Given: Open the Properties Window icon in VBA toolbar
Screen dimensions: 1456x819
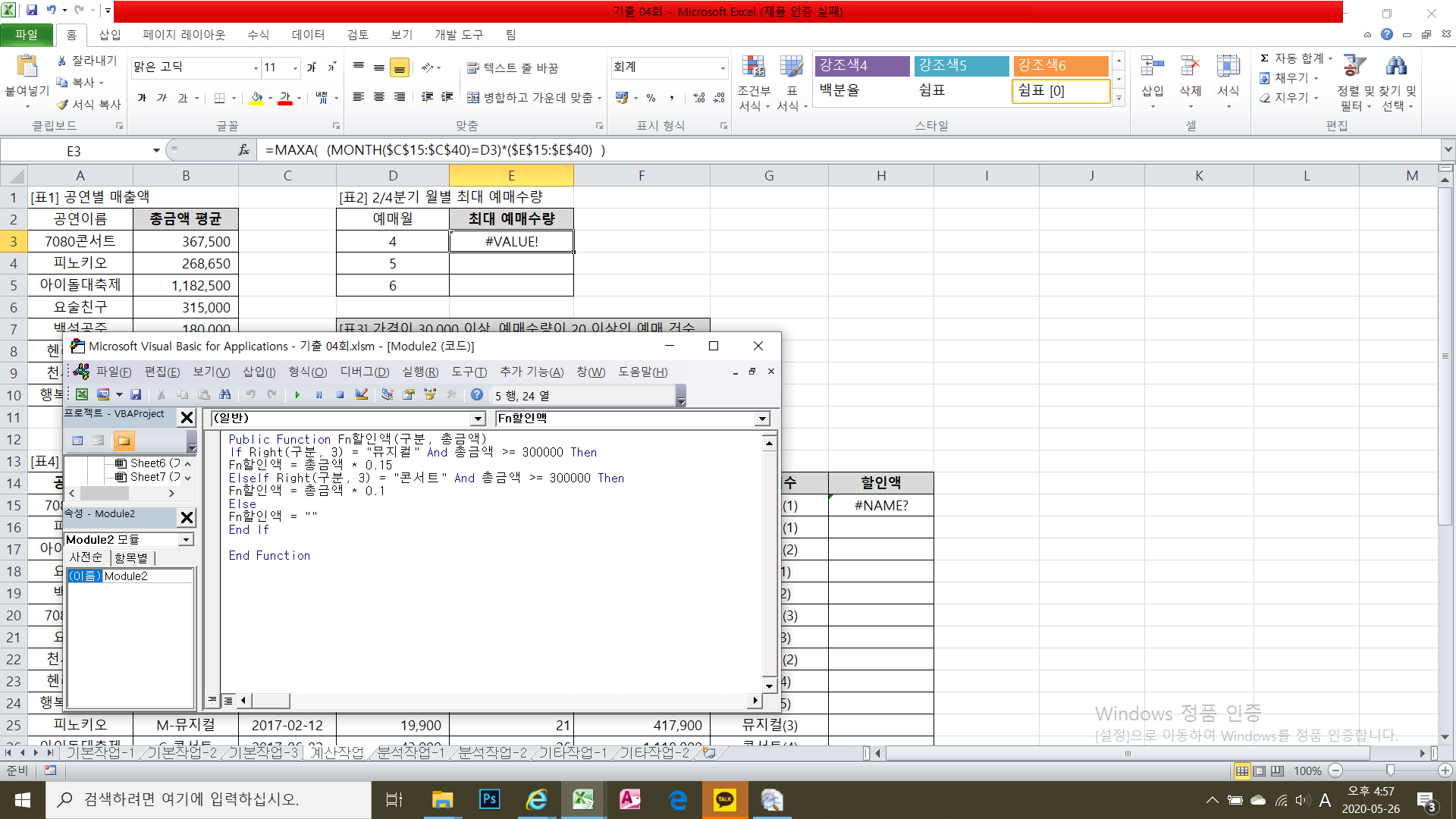Looking at the screenshot, I should (x=409, y=394).
